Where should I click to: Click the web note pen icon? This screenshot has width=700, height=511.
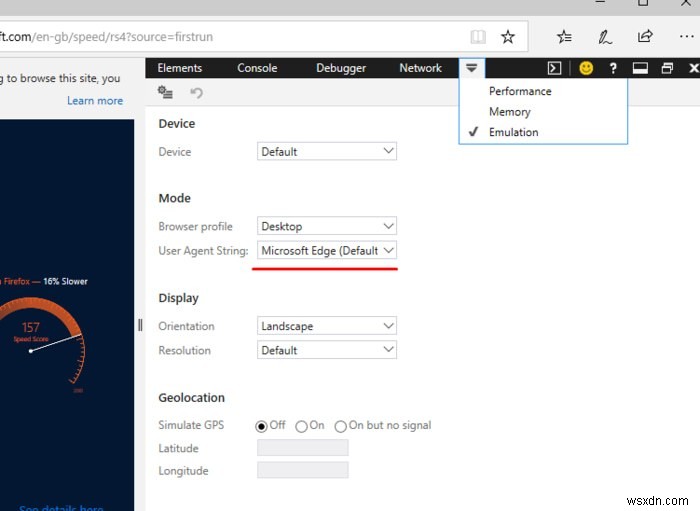tap(604, 37)
